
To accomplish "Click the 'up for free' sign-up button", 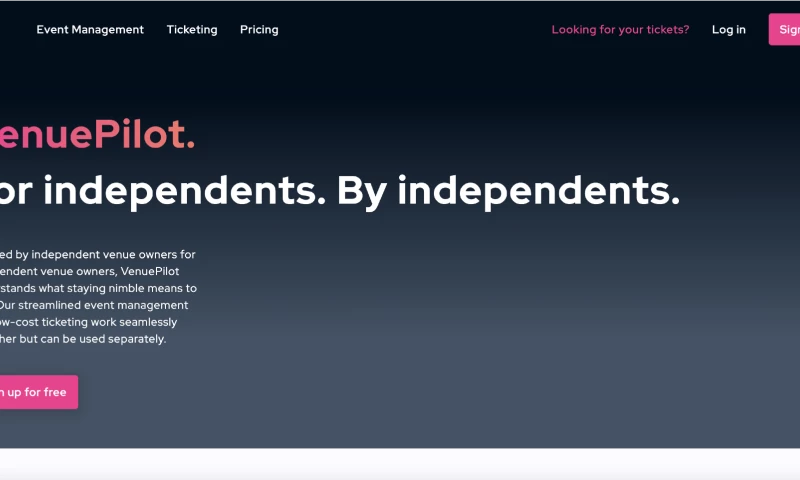I will click(x=39, y=392).
